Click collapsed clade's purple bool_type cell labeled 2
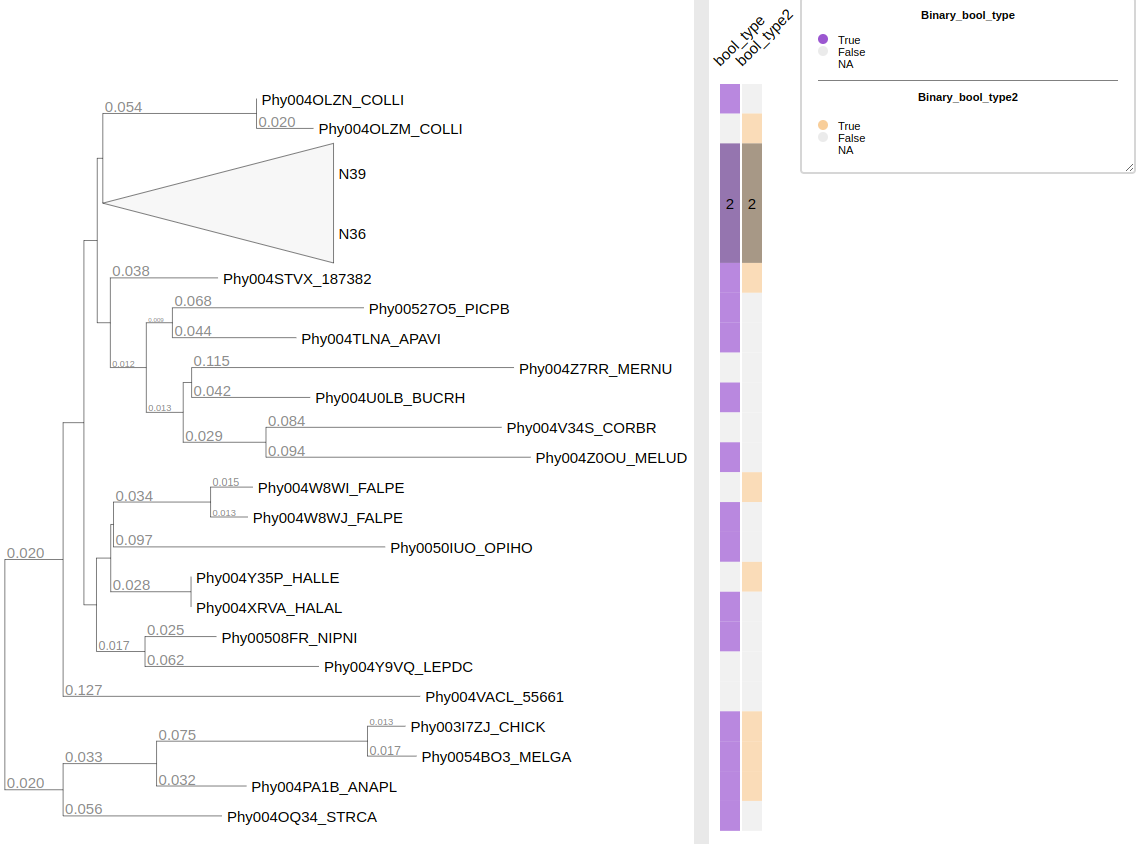The image size is (1139, 844). click(730, 203)
